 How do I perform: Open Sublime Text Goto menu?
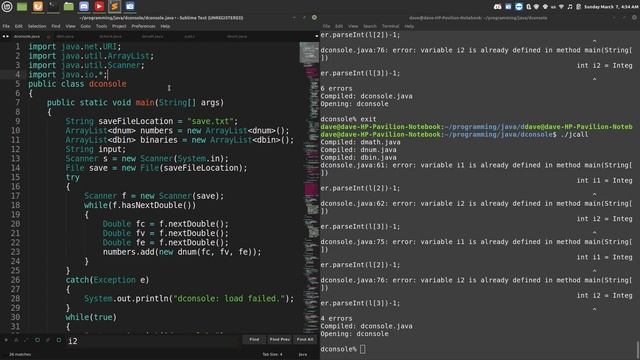click(85, 26)
